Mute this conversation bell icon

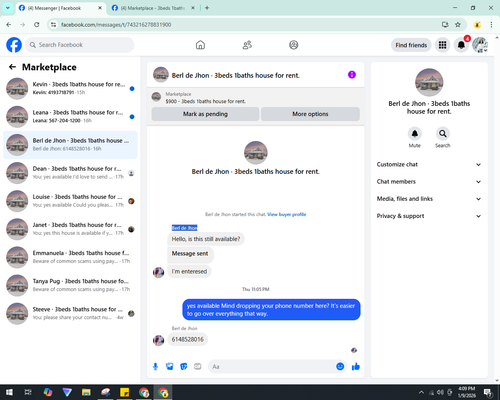coord(414,134)
